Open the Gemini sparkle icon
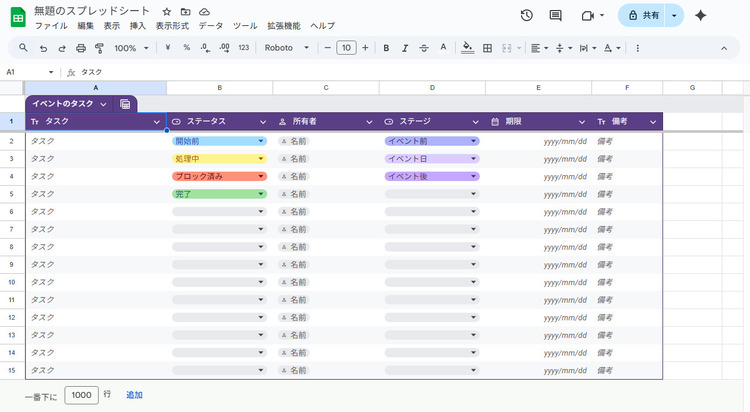Image resolution: width=750 pixels, height=412 pixels. pos(700,15)
